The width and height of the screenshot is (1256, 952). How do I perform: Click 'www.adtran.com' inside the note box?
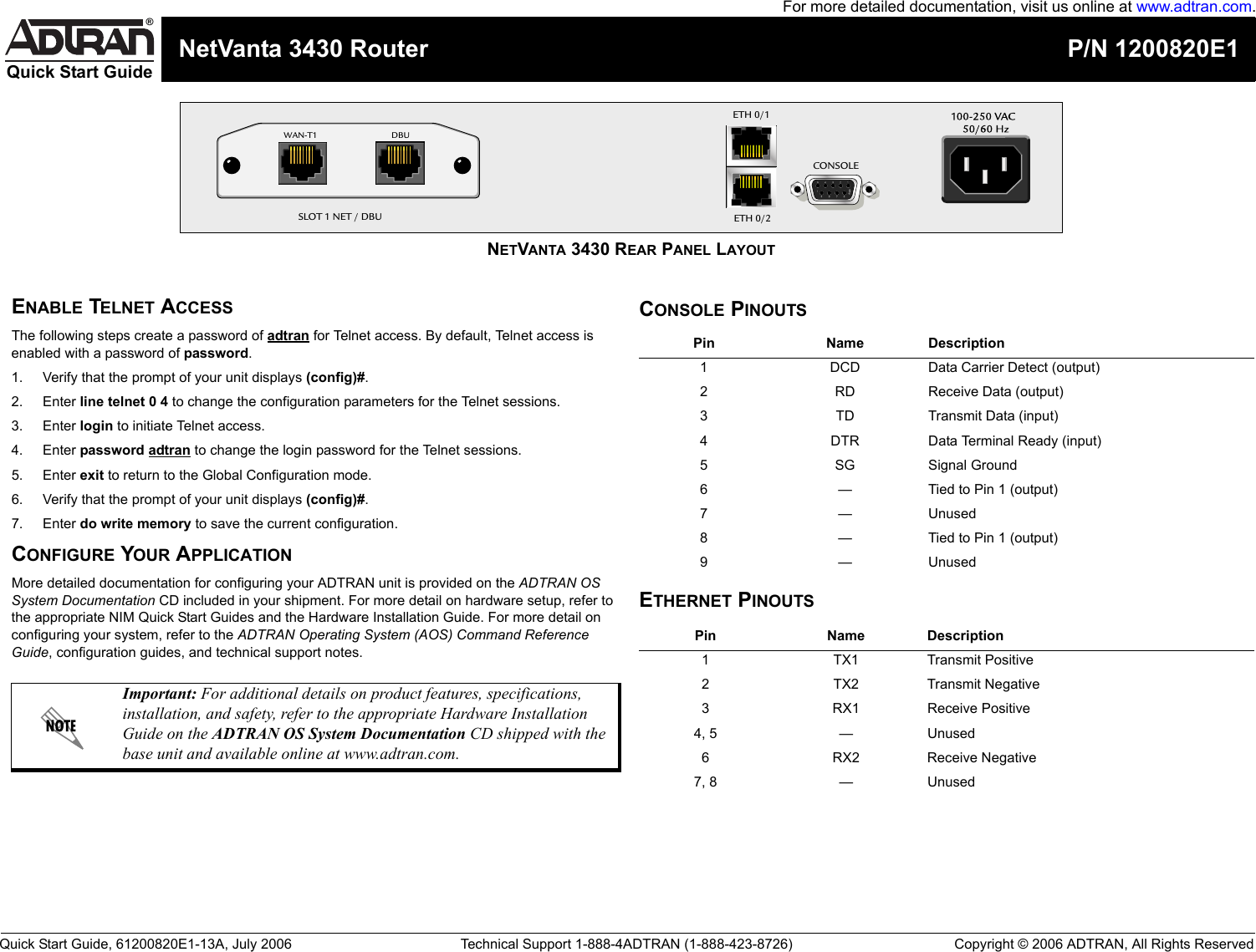point(400,754)
